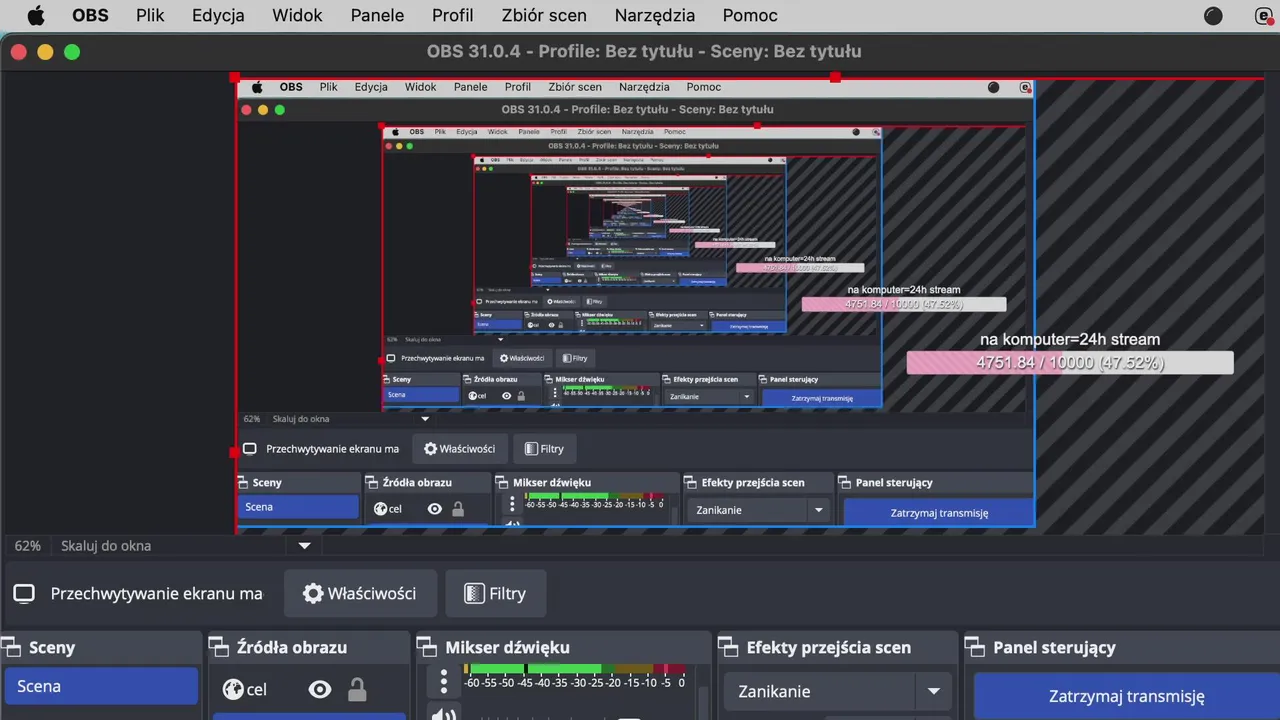Click the dark circle icon in preview's captured menu bar
This screenshot has height=720, width=1280.
[993, 87]
